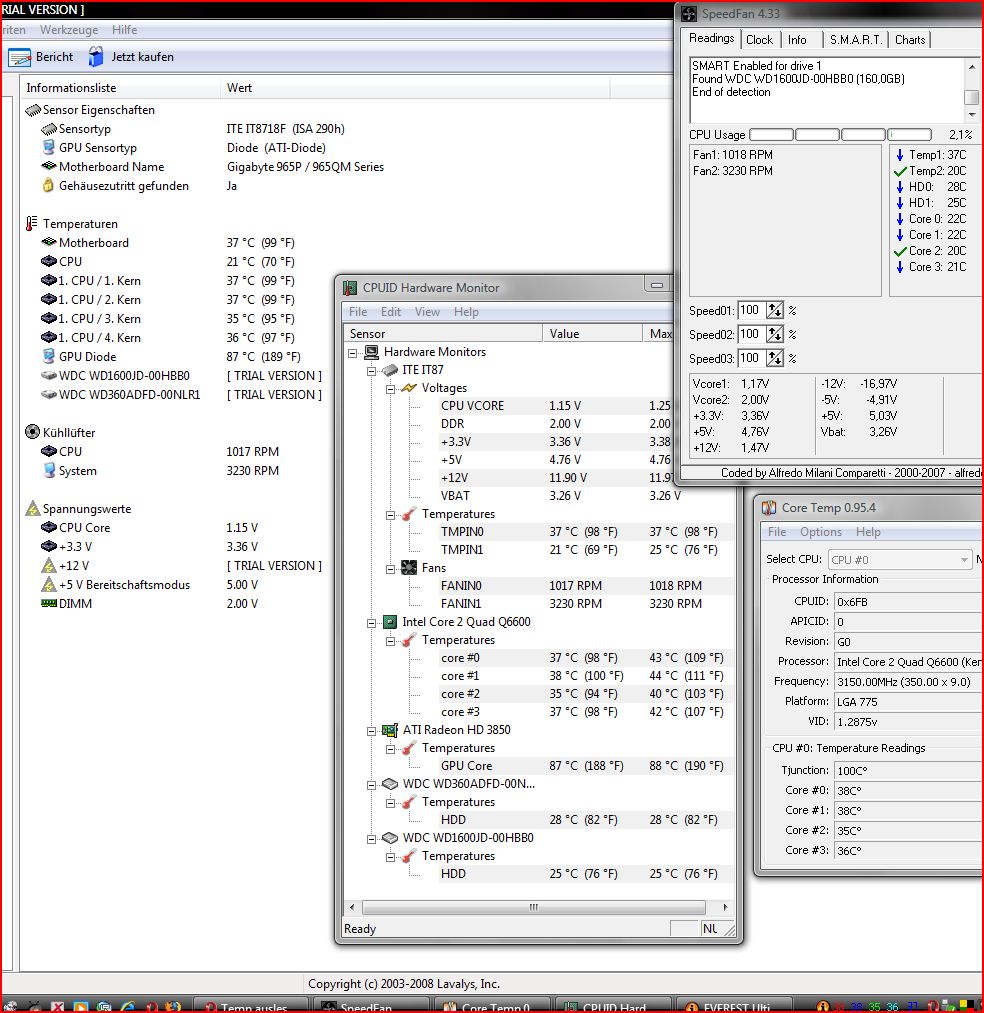
Task: Switch to the CPUID Hard taskbar button
Action: (614, 1006)
